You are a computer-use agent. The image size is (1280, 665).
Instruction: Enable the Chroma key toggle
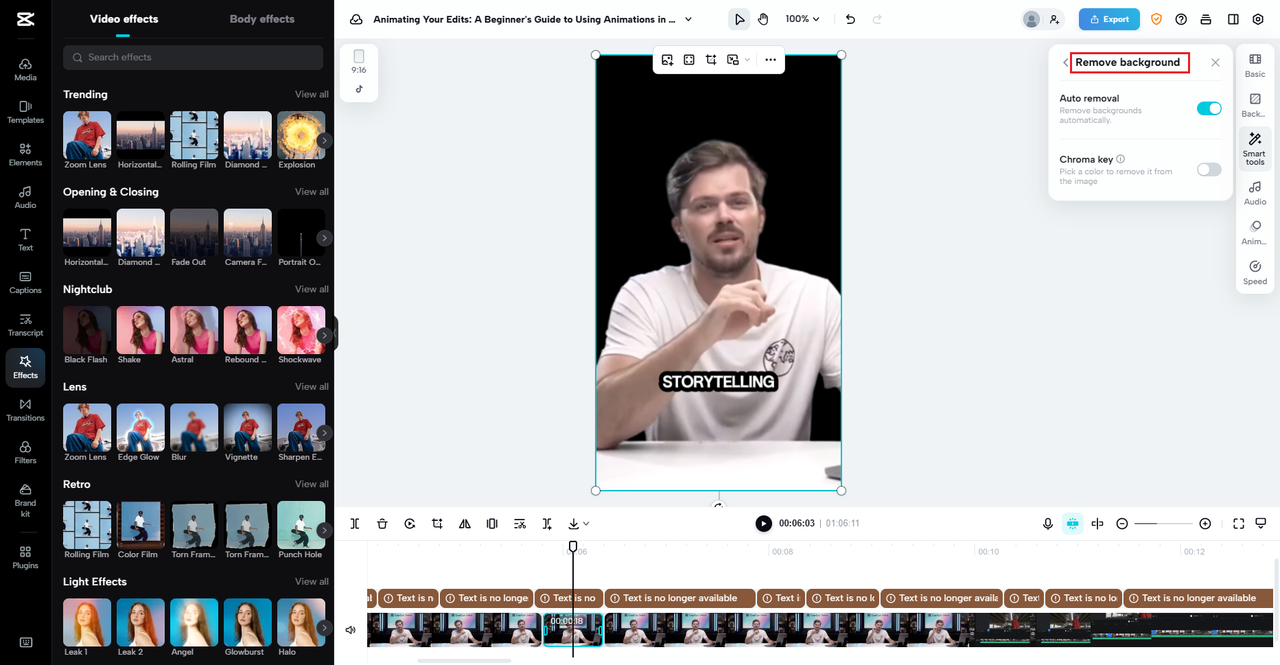click(x=1209, y=169)
